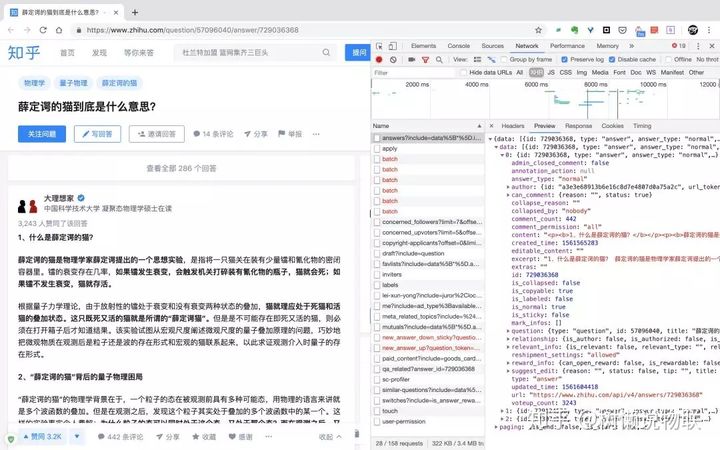Uncheck the Preserve log checkbox
The width and height of the screenshot is (720, 450).
pyautogui.click(x=564, y=59)
